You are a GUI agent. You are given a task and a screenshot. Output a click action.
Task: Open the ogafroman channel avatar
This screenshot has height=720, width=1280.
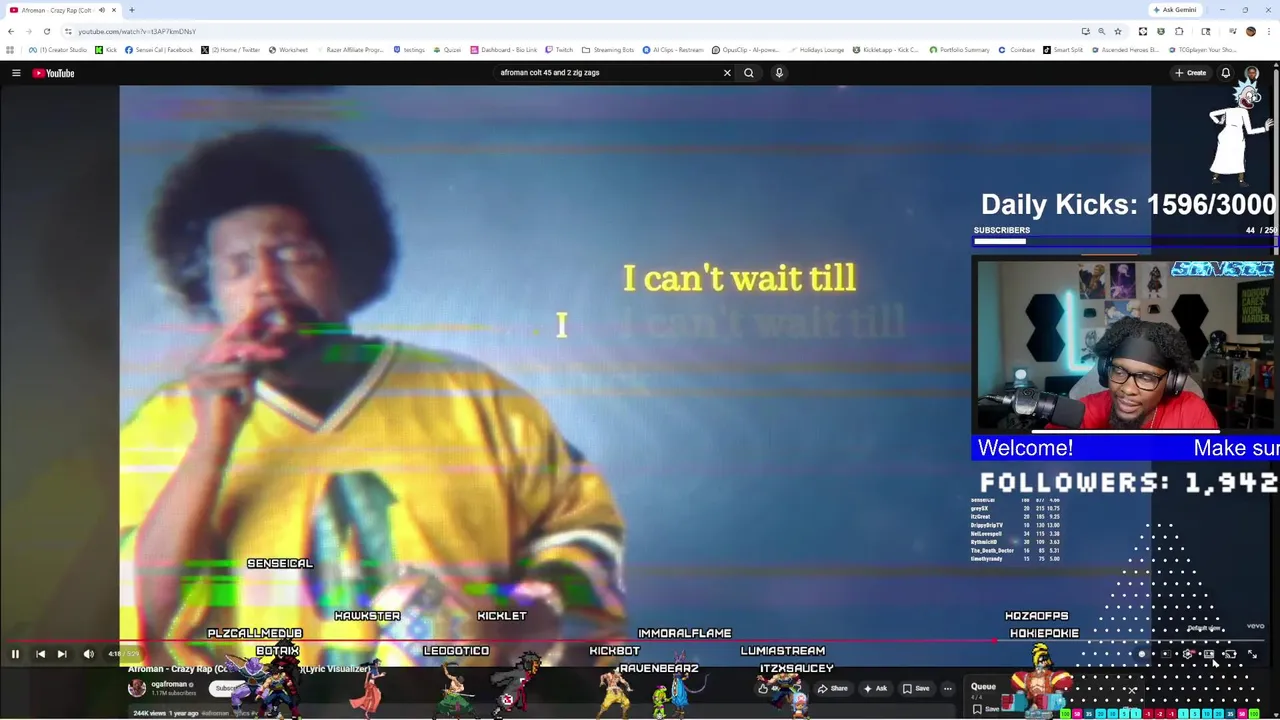tap(137, 688)
